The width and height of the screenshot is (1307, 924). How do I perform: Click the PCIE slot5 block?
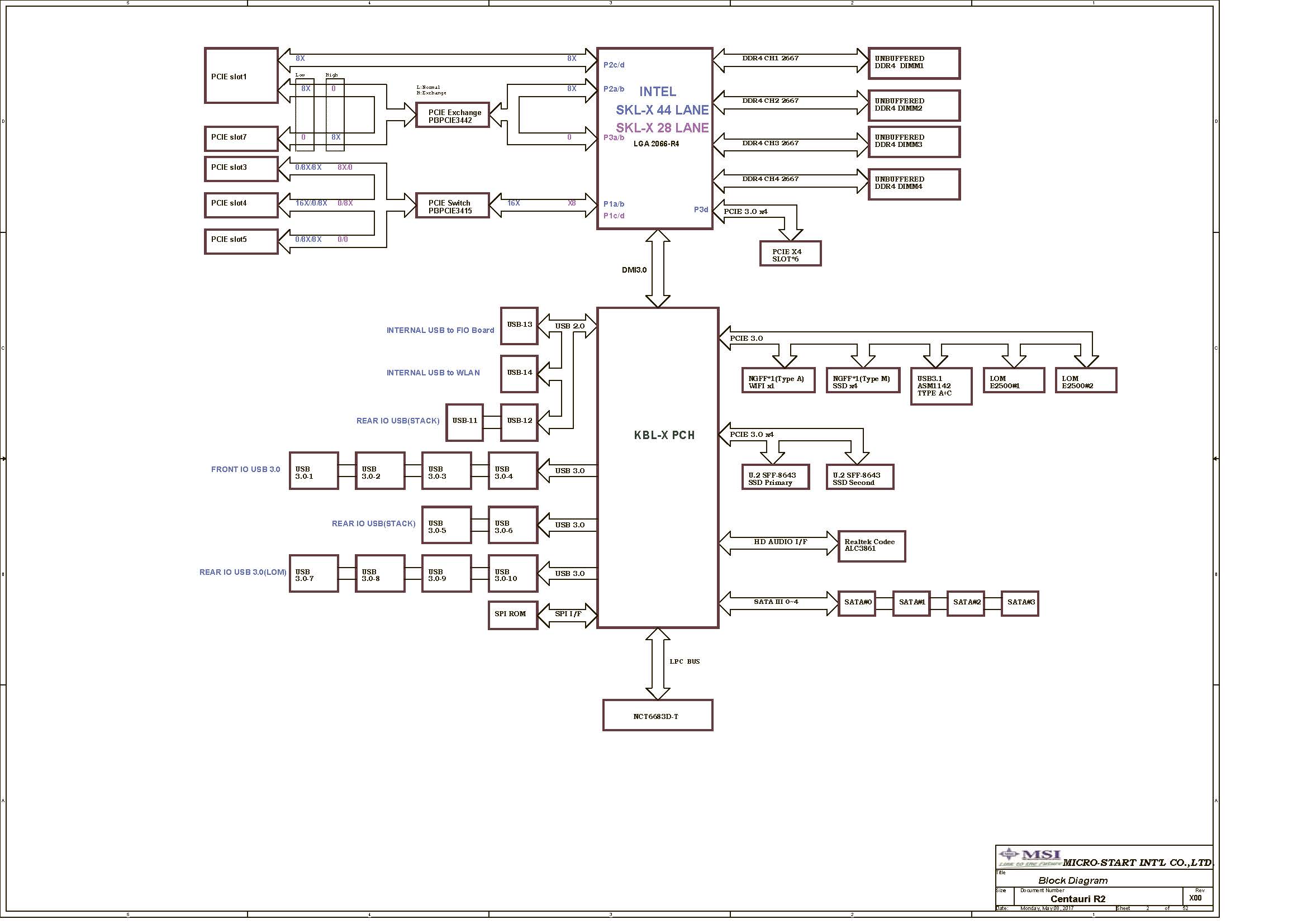[241, 241]
